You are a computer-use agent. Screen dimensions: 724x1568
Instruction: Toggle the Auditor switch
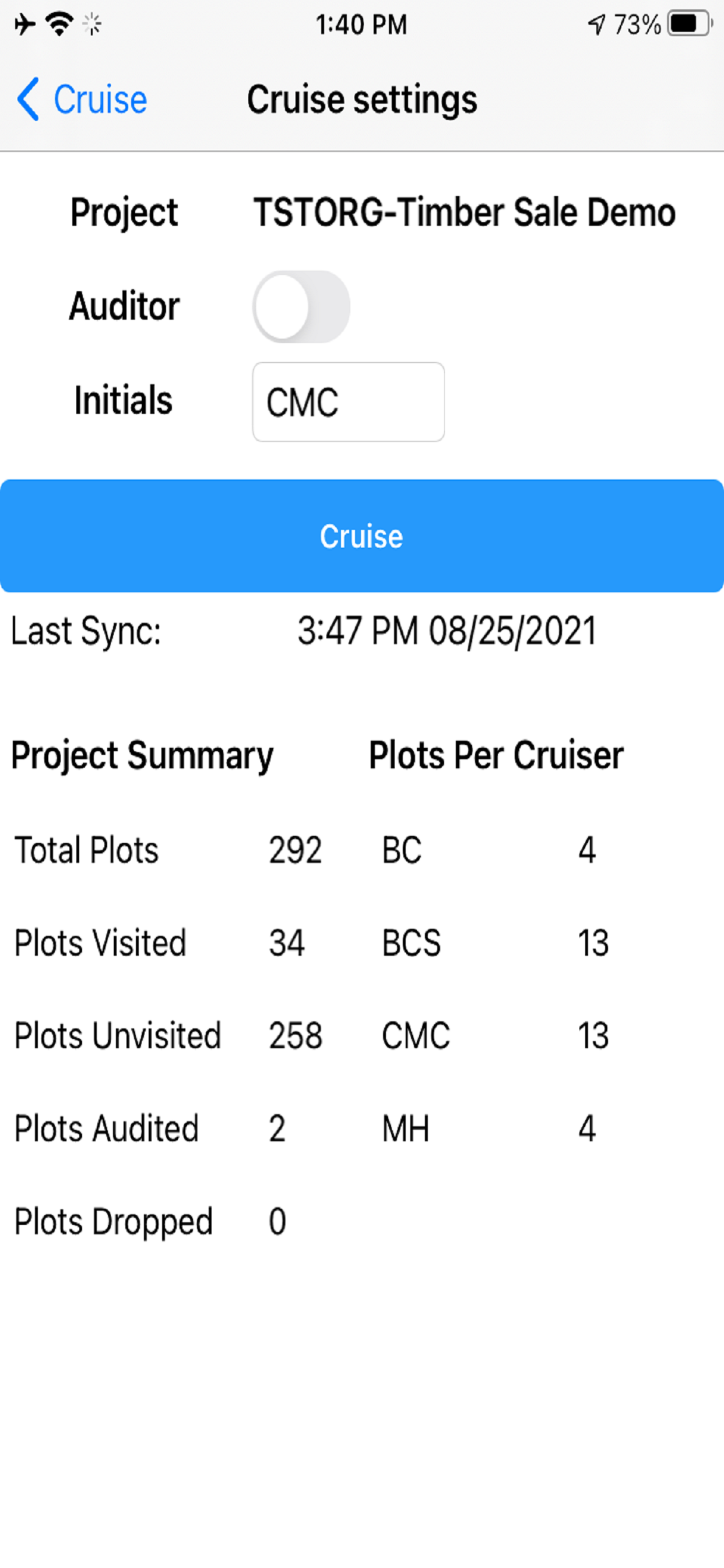click(x=301, y=307)
